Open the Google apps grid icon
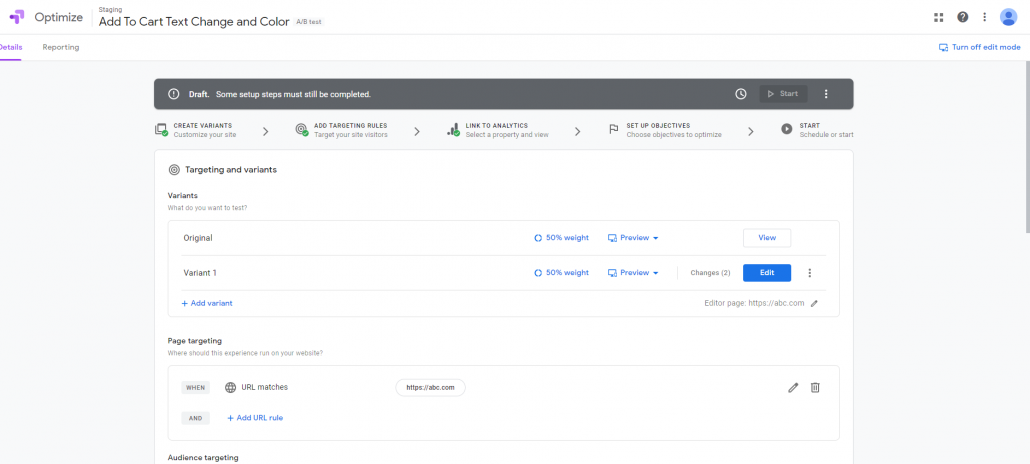 [939, 17]
